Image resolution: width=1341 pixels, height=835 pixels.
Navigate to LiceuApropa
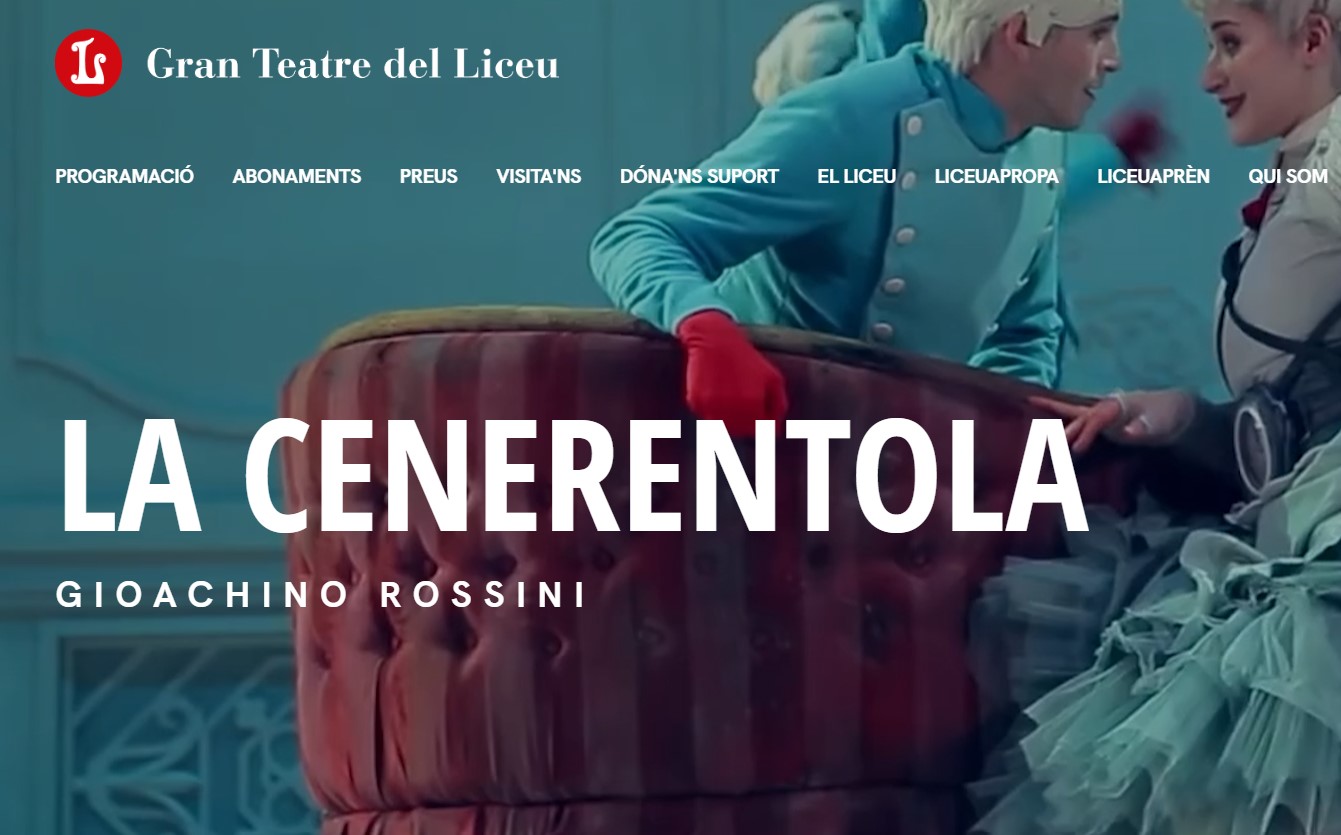pos(997,176)
